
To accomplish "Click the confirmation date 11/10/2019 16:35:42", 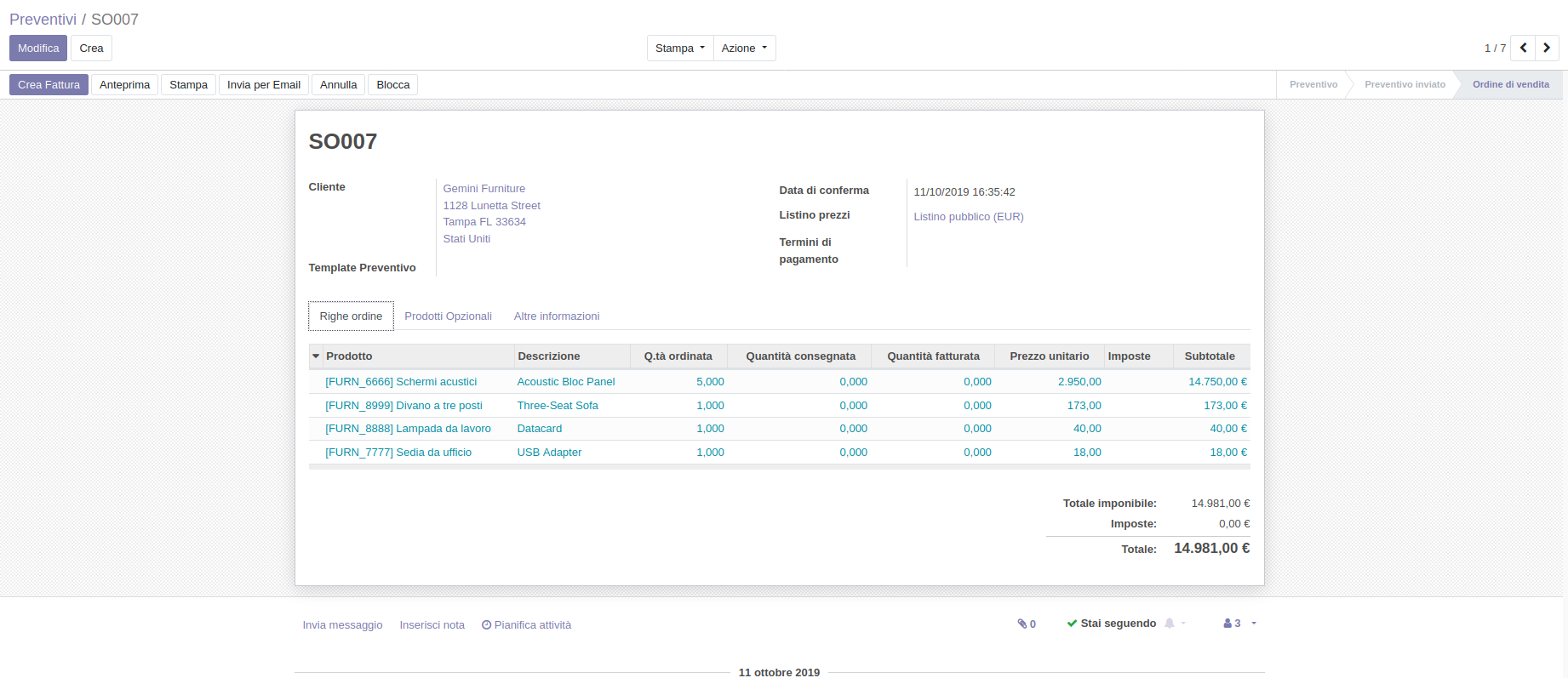I will coord(964,192).
